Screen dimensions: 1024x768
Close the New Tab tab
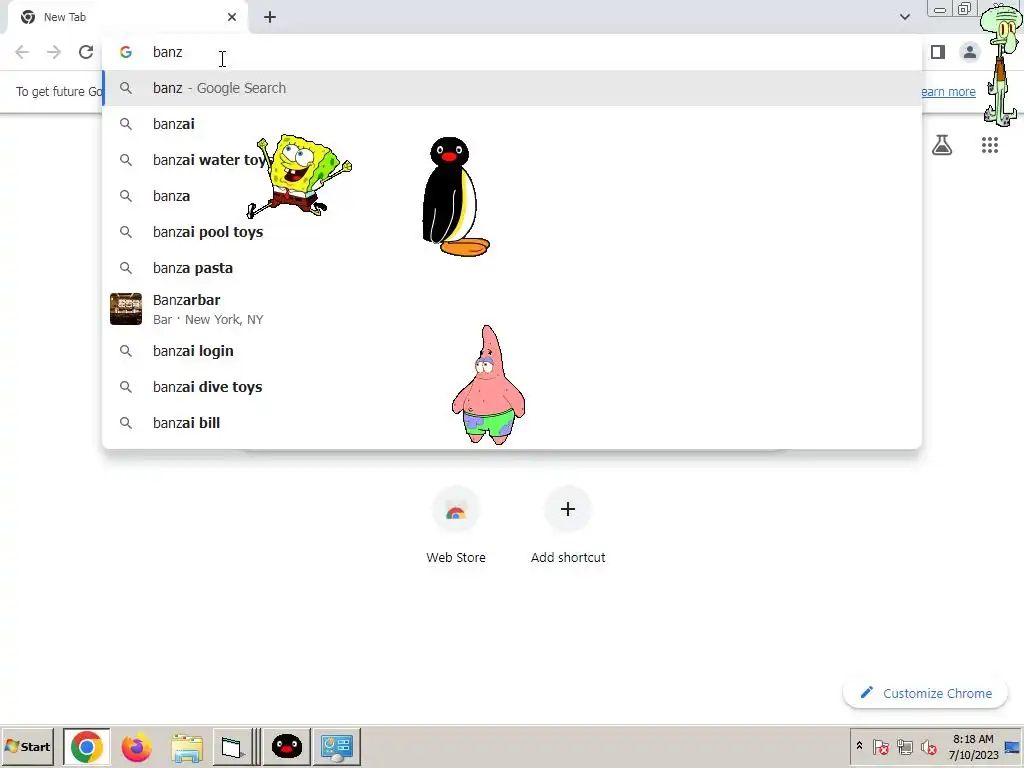pyautogui.click(x=232, y=17)
